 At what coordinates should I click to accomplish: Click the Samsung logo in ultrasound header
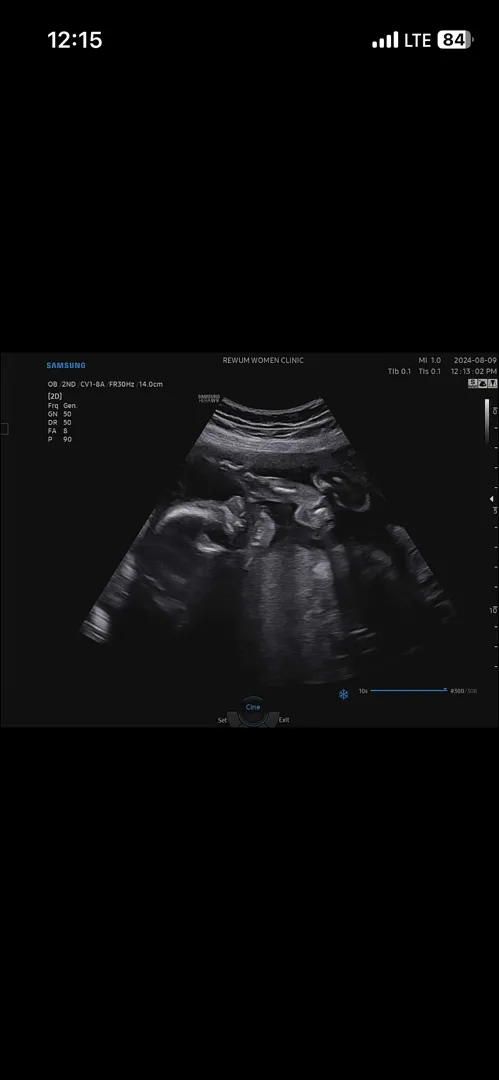click(66, 365)
